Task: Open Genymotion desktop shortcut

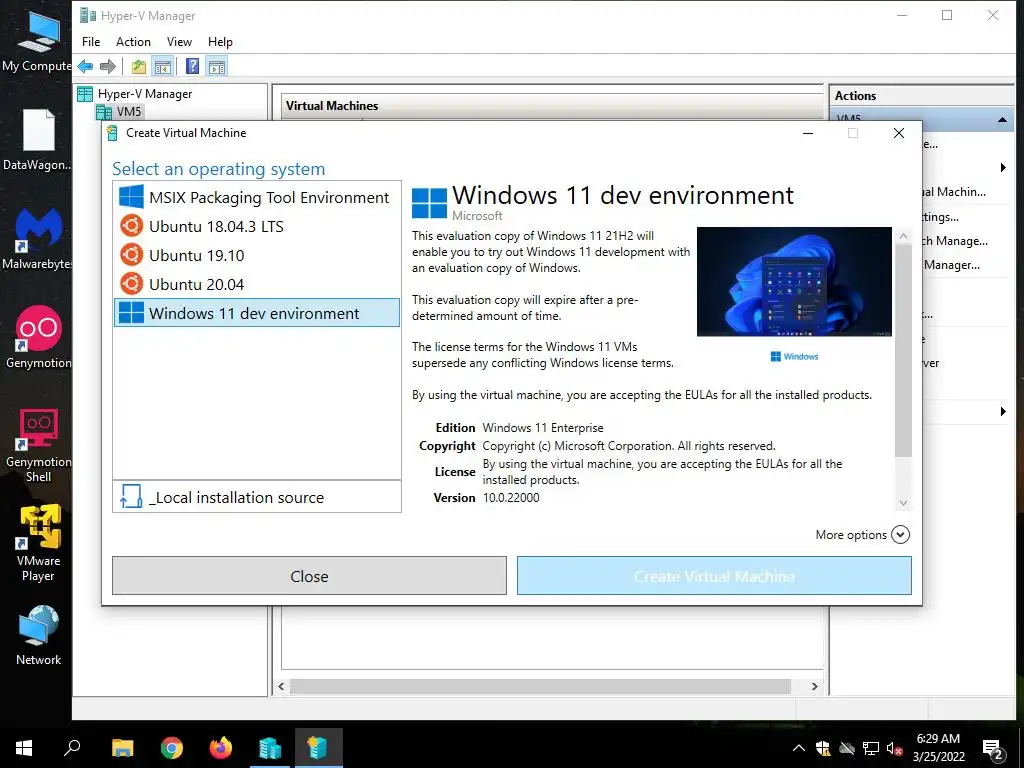Action: (x=37, y=338)
